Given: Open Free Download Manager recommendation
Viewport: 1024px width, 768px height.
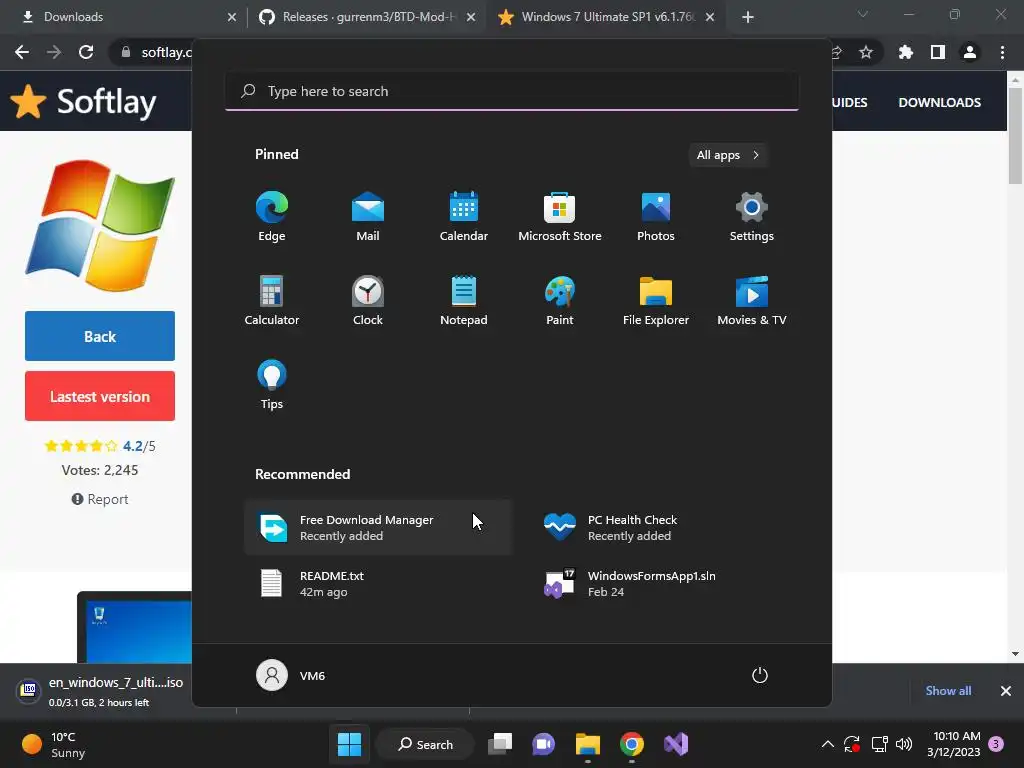Looking at the screenshot, I should [378, 528].
